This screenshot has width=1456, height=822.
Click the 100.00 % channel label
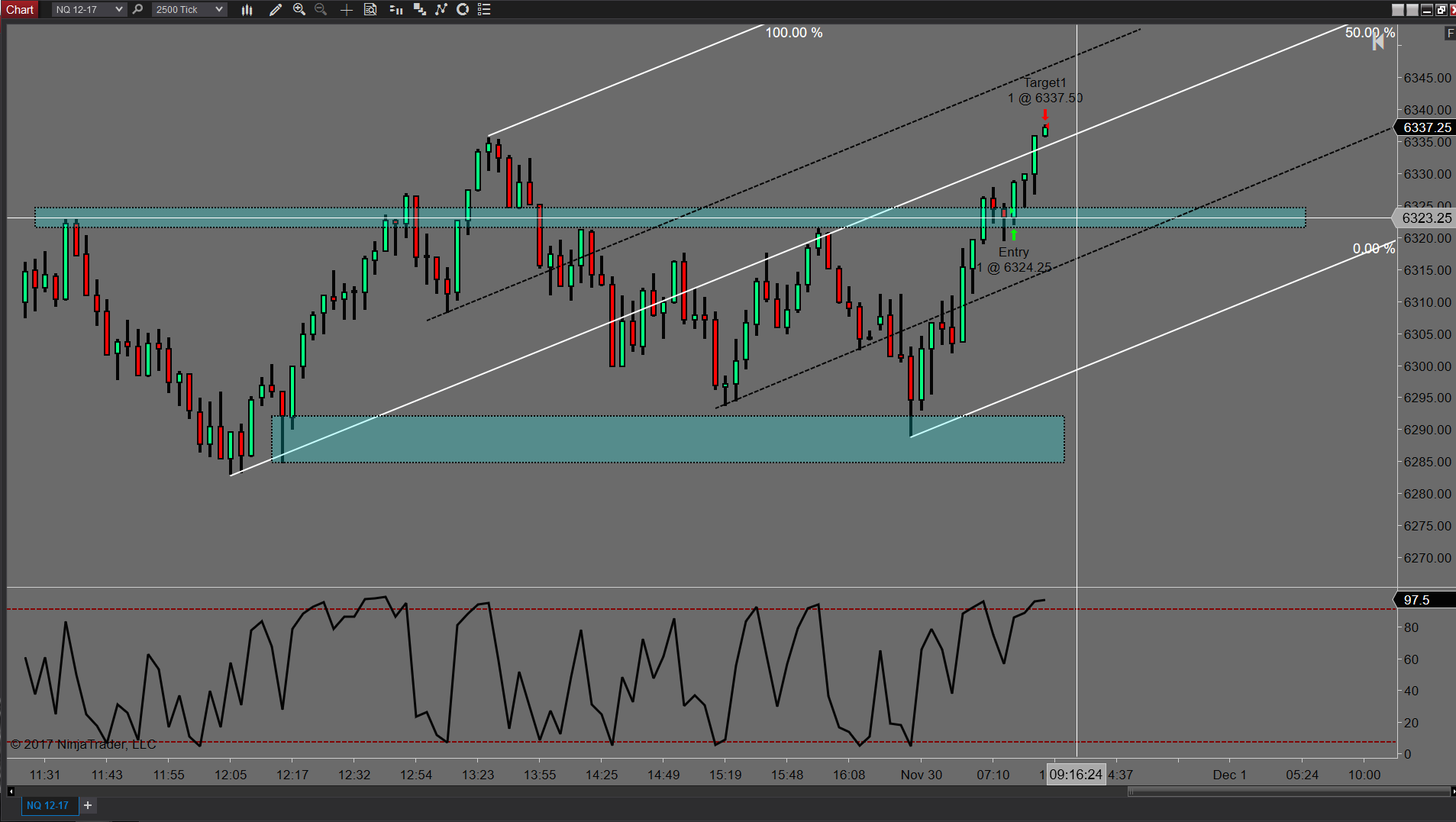click(794, 33)
